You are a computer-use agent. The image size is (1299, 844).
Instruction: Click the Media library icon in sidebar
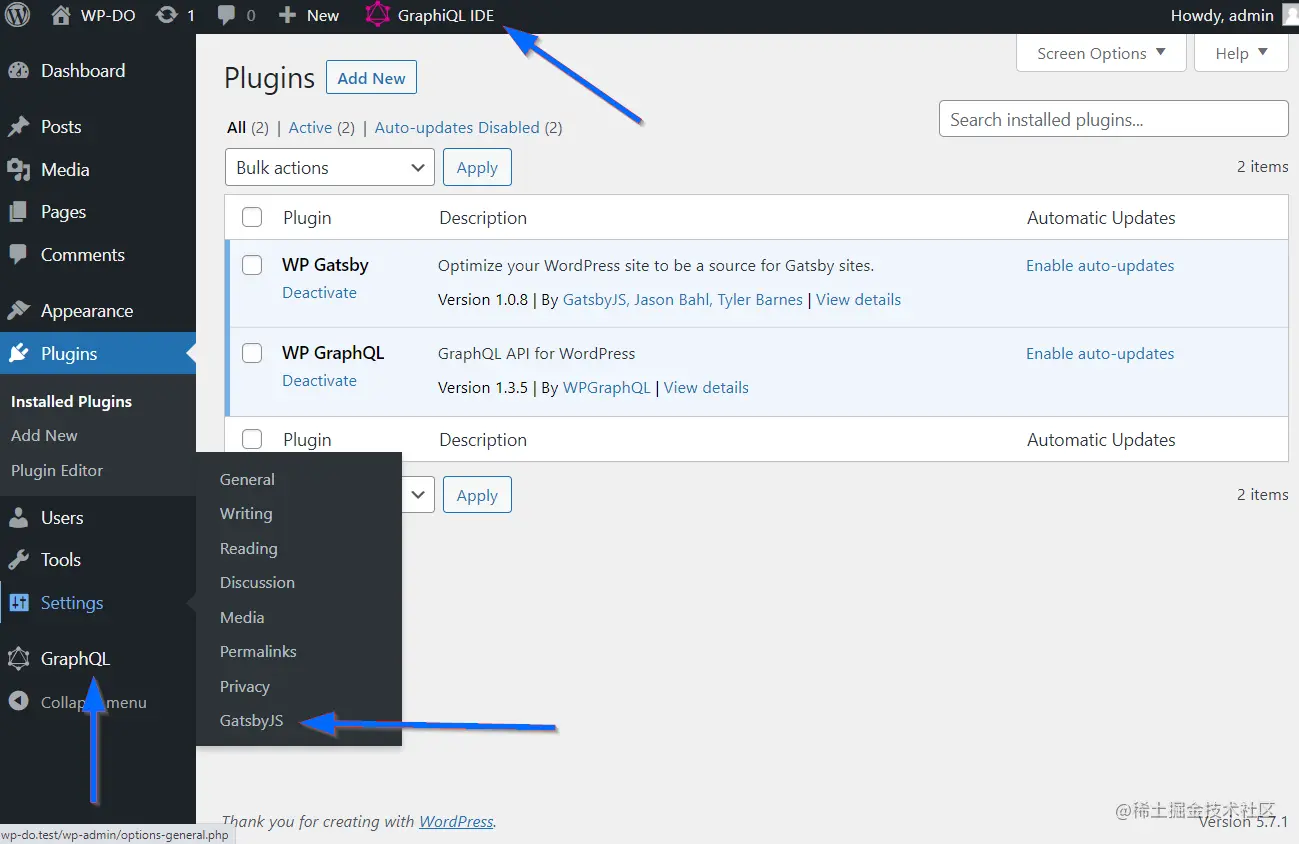pos(22,169)
